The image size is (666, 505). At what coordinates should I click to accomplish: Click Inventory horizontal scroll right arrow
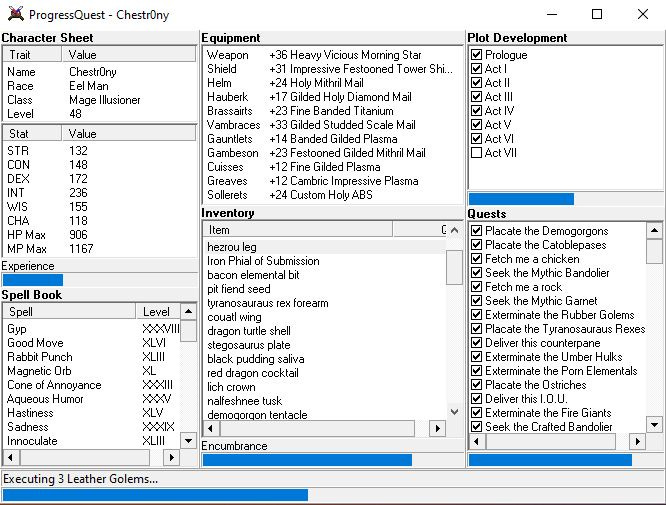437,429
